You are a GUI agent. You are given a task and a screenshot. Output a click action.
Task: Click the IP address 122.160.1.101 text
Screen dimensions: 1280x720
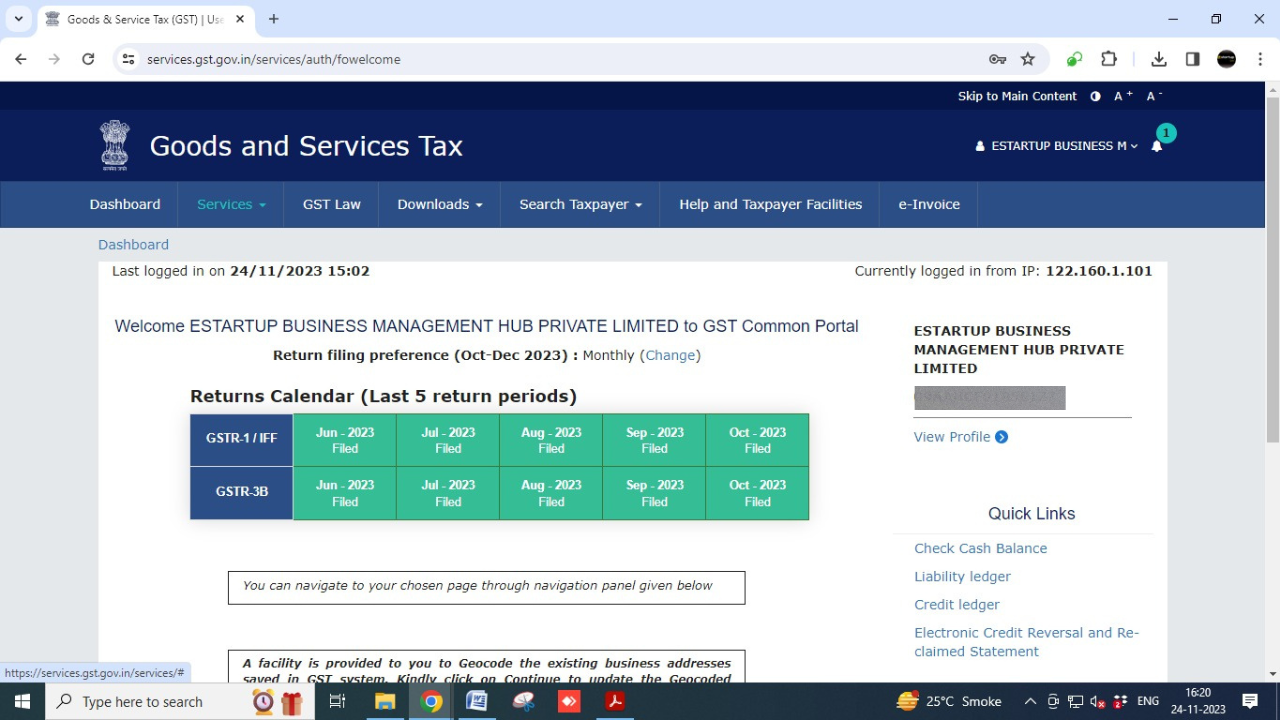pyautogui.click(x=1099, y=271)
